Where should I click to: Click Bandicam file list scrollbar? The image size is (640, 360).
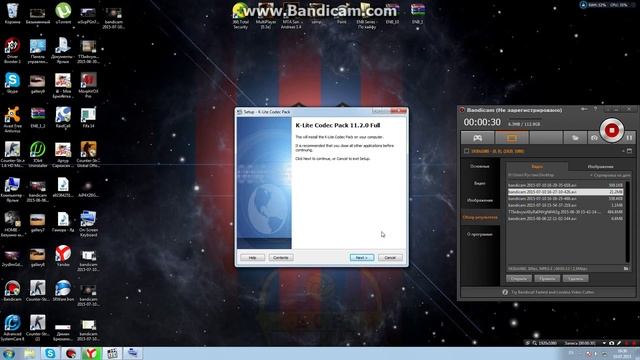point(627,222)
